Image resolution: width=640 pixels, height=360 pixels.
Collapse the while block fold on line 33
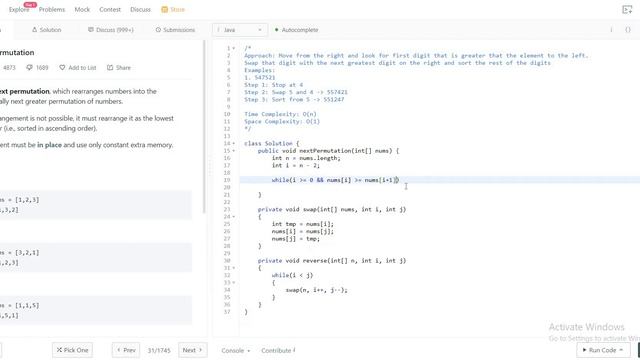coord(233,283)
